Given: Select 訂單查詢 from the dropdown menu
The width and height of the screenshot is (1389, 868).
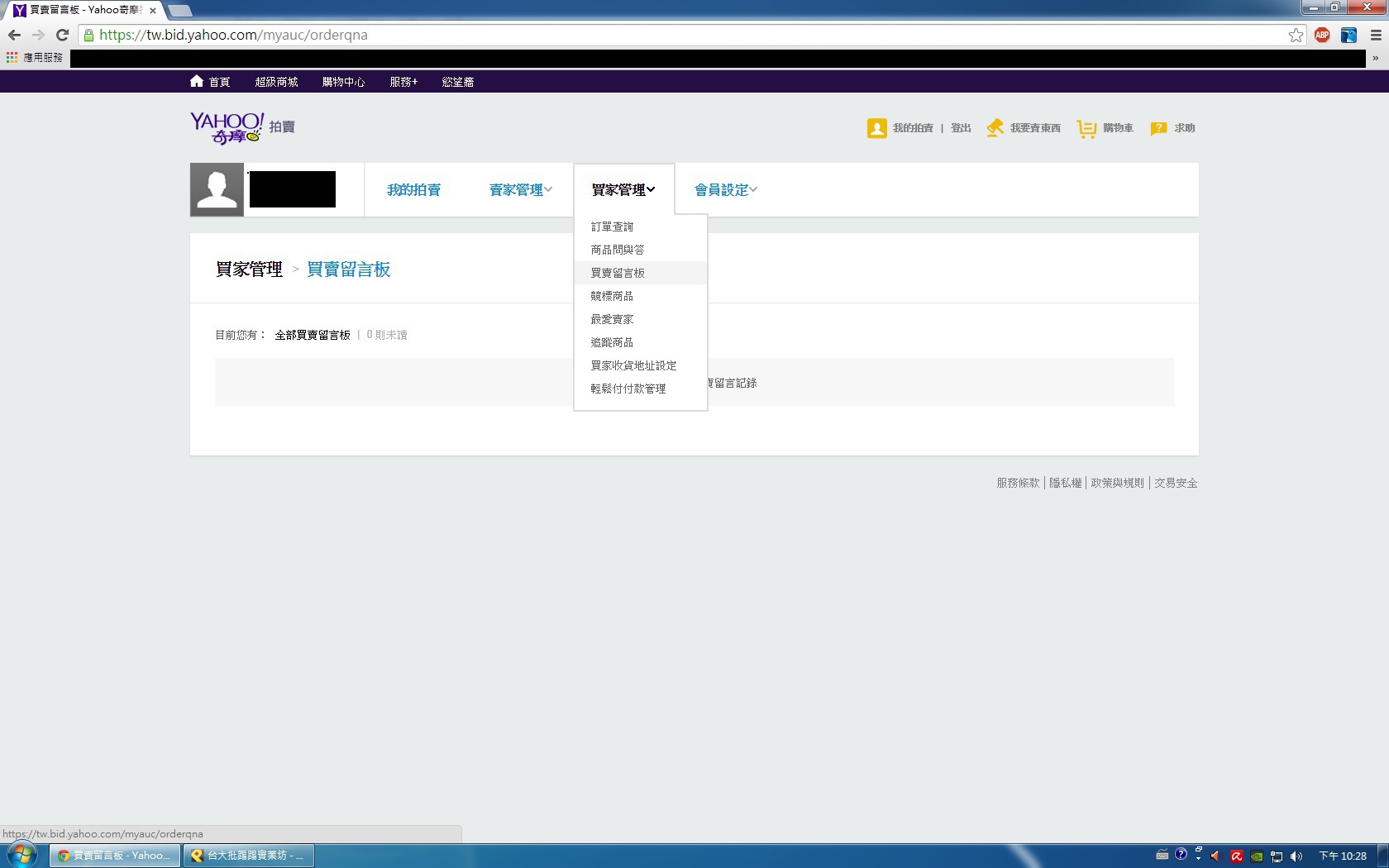Looking at the screenshot, I should (641, 227).
